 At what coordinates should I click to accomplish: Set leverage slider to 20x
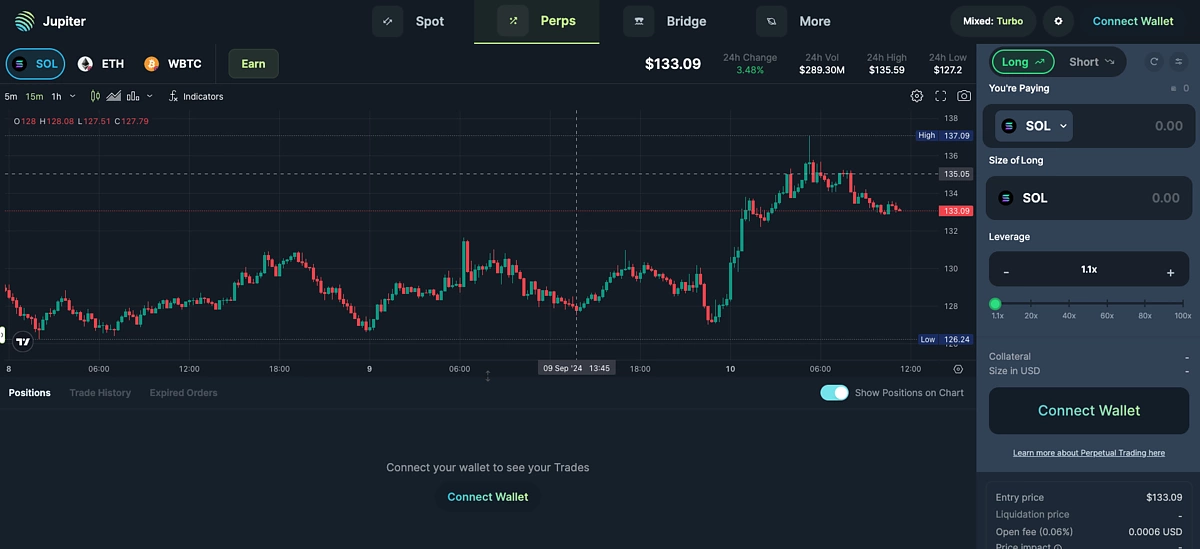coord(1031,305)
